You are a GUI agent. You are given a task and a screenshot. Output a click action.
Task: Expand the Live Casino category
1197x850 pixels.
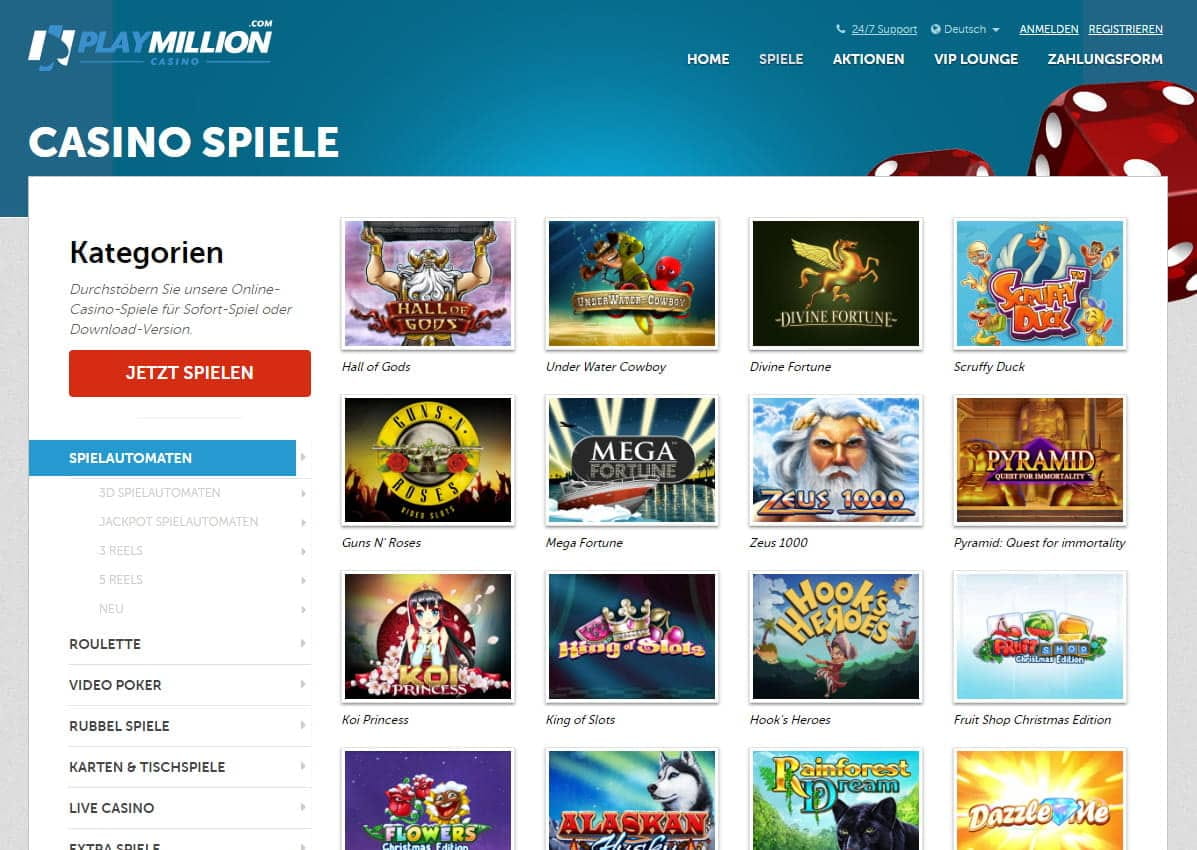[189, 808]
